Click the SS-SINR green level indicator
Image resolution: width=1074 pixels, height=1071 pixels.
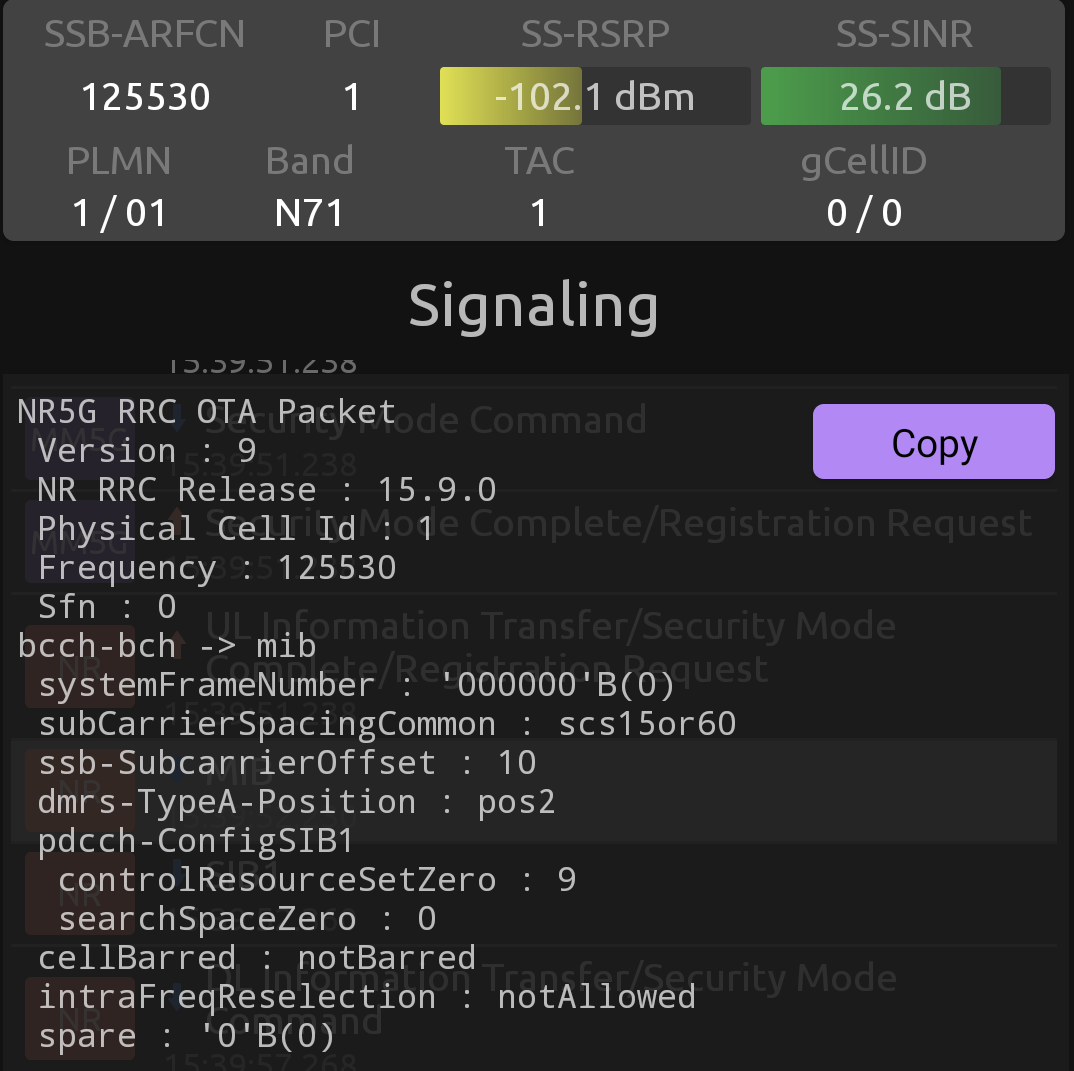click(x=880, y=96)
